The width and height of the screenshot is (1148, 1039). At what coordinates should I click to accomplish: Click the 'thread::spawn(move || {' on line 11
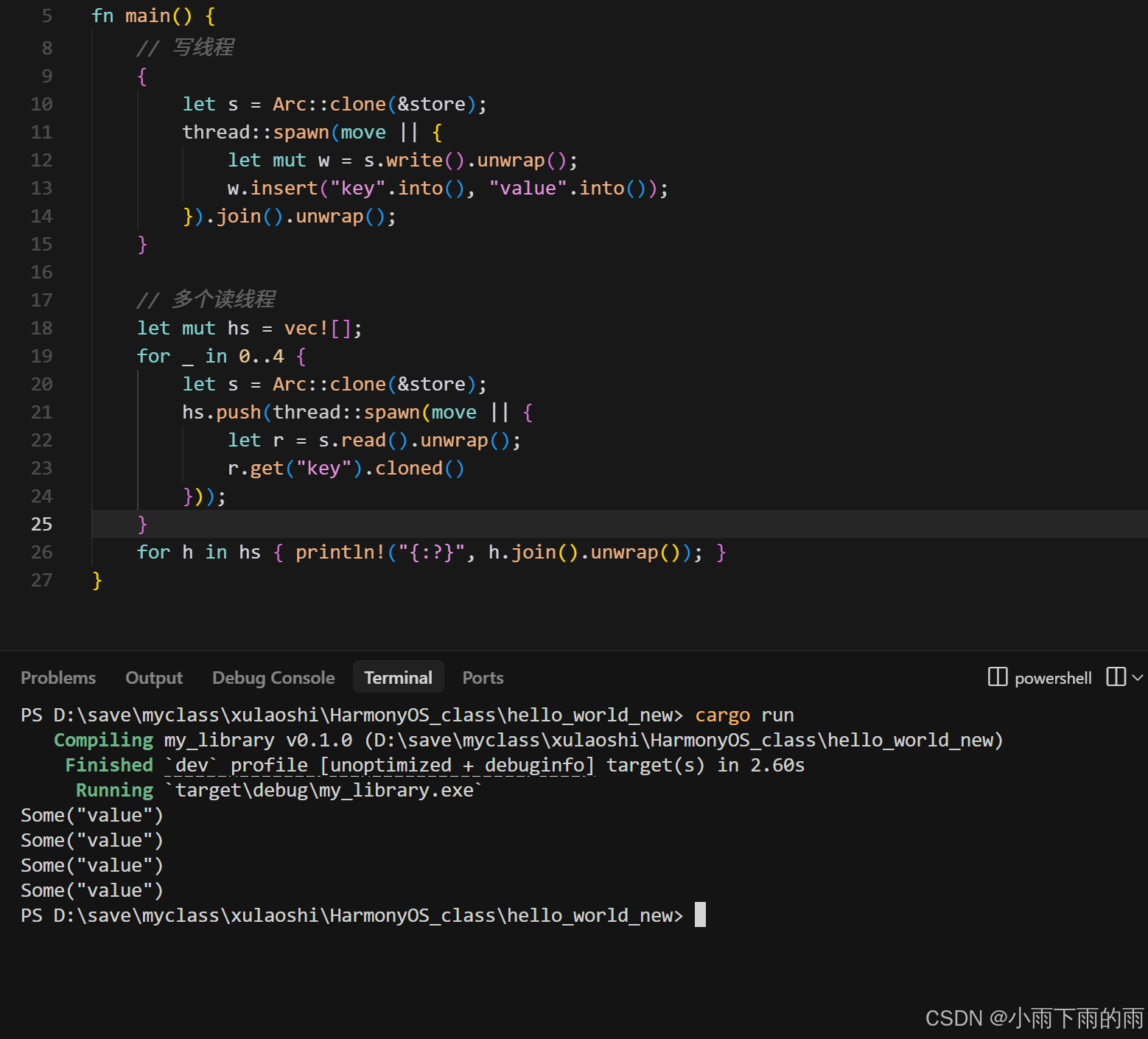[312, 132]
